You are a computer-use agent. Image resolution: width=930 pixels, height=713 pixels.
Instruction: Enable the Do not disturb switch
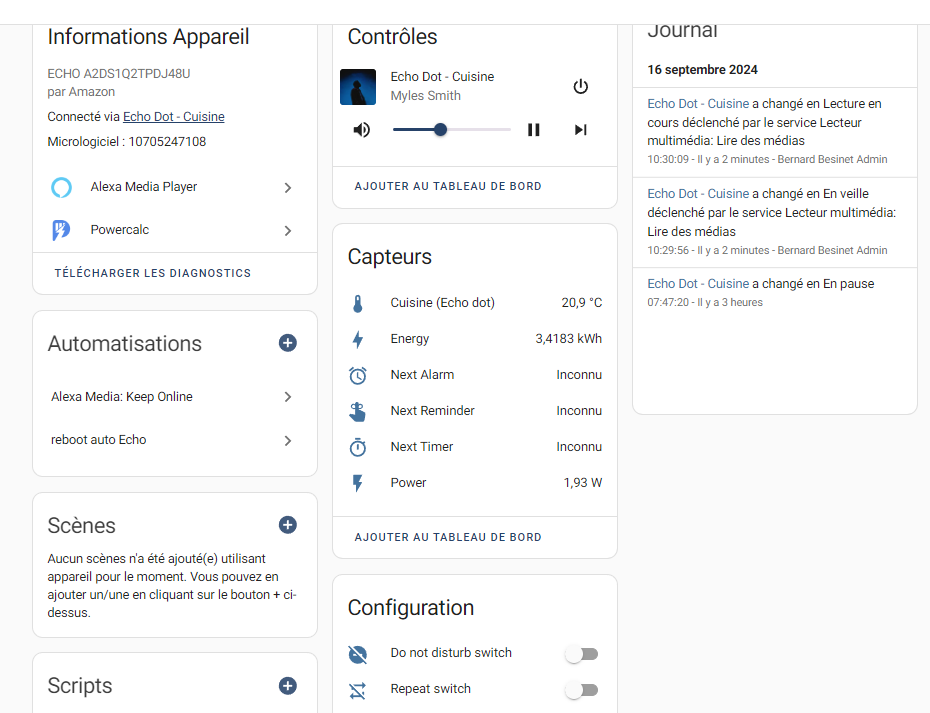(581, 654)
